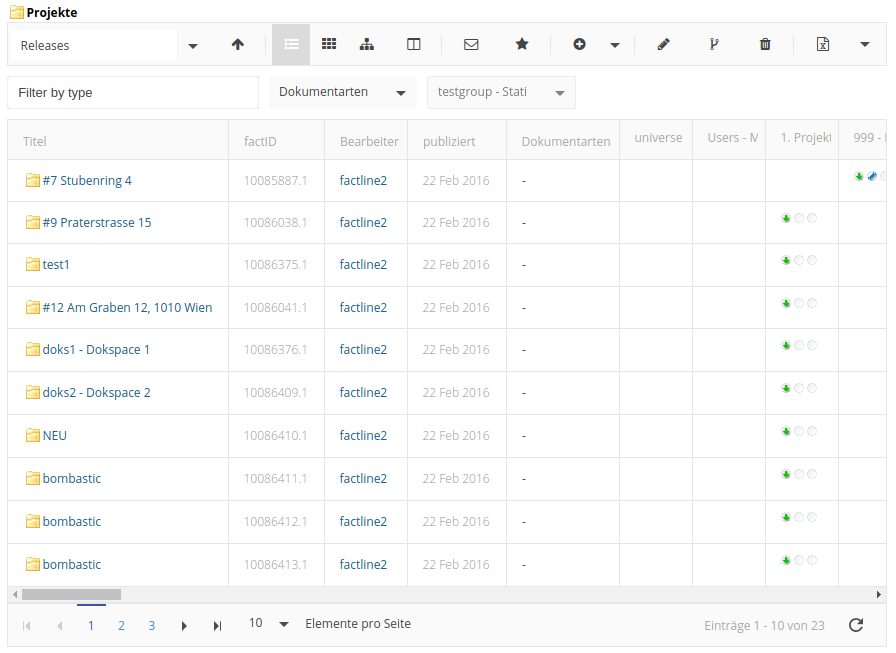Click the envelope mail icon

pyautogui.click(x=471, y=45)
